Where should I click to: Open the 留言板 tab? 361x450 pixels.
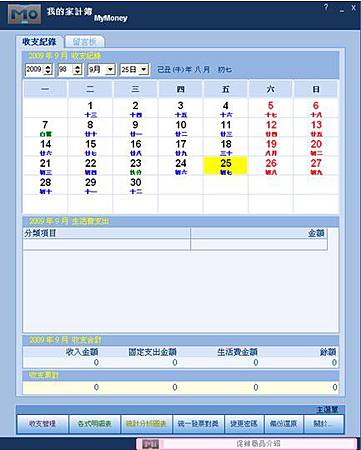click(x=85, y=42)
